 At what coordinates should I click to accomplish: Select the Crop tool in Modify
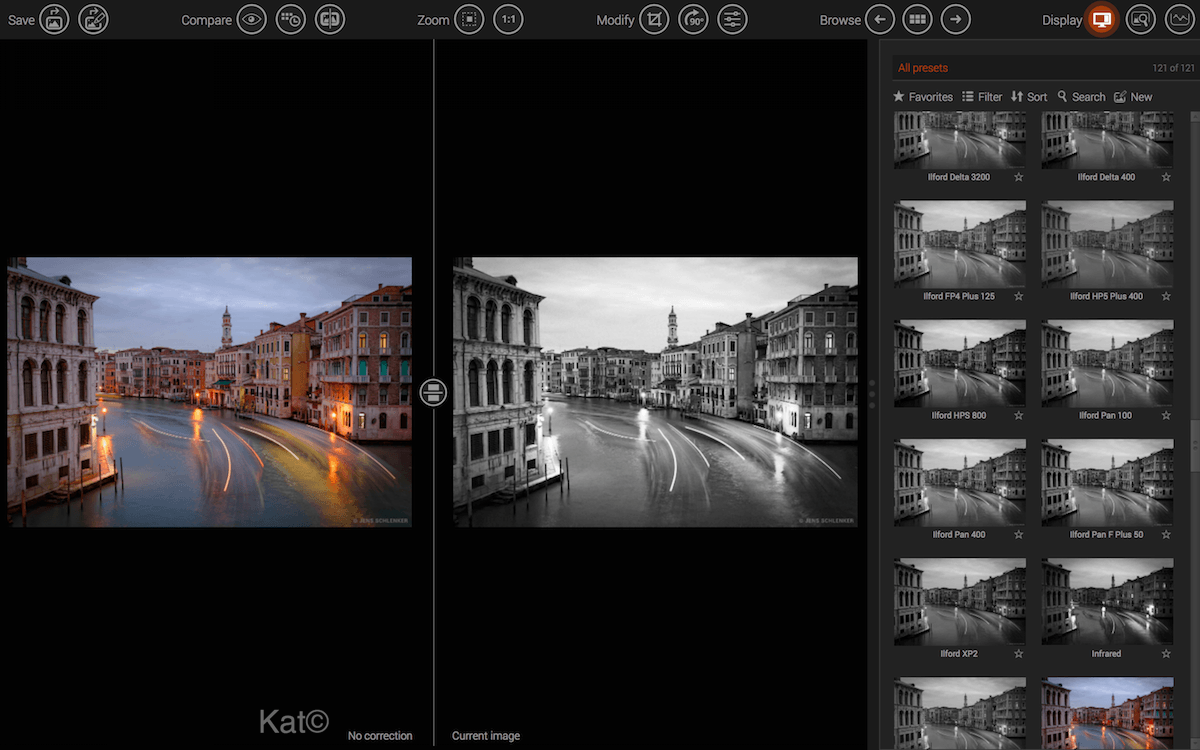(654, 19)
